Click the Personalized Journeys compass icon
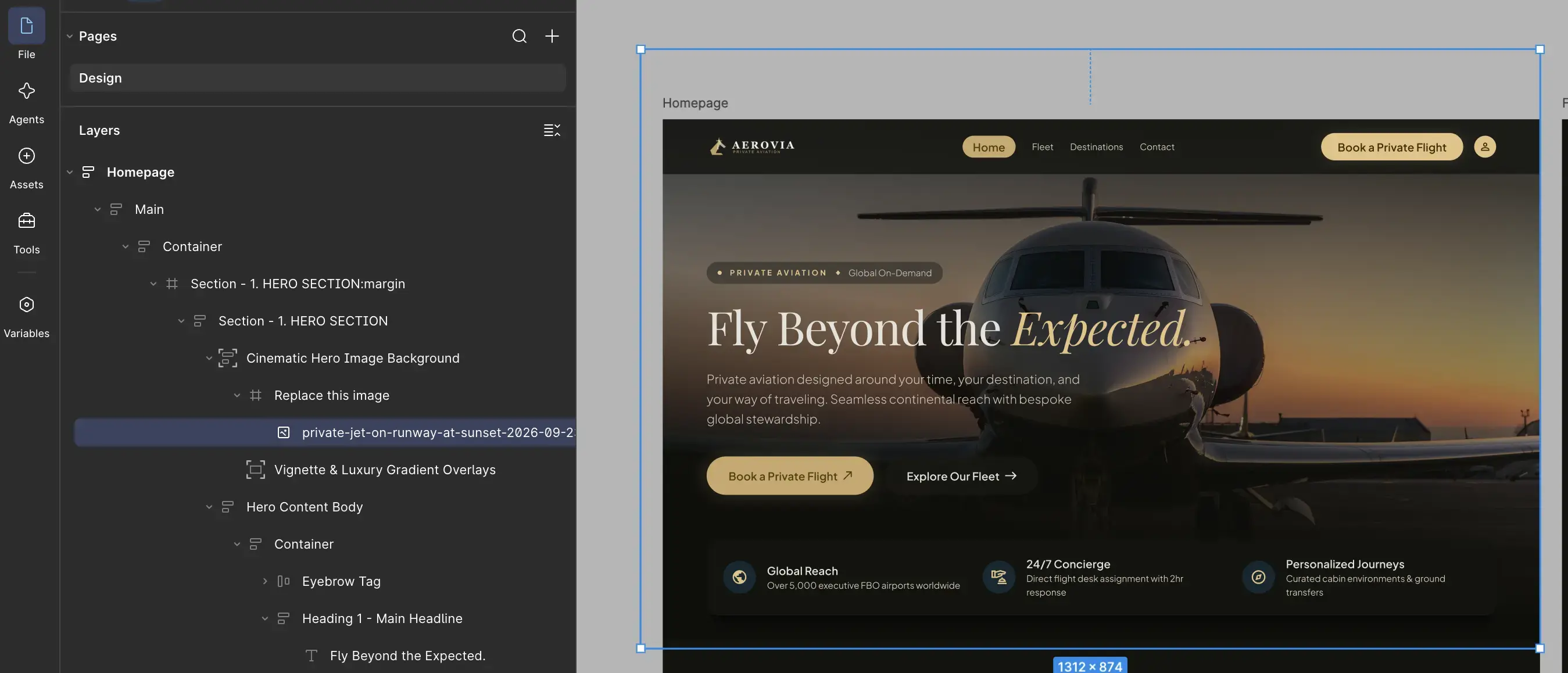The height and width of the screenshot is (673, 1568). point(1258,577)
